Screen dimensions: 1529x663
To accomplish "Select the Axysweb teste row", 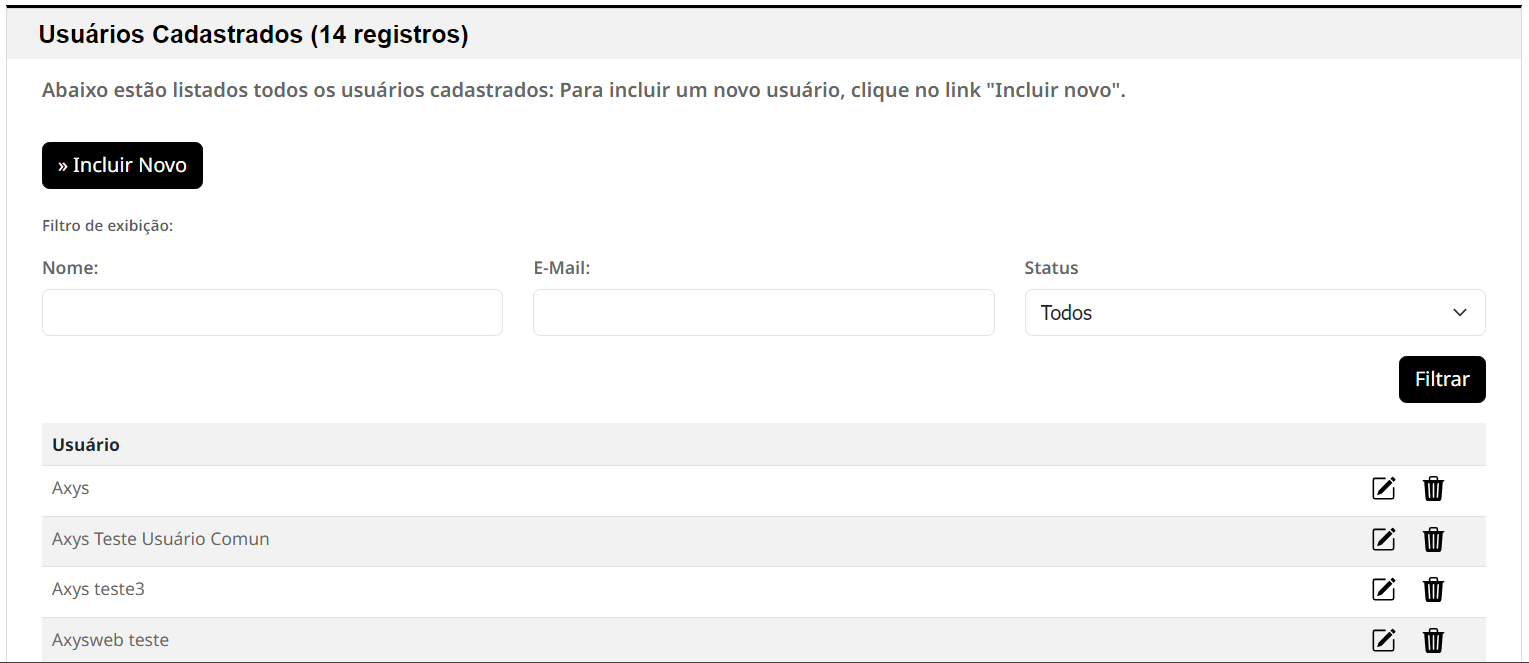I will click(764, 639).
